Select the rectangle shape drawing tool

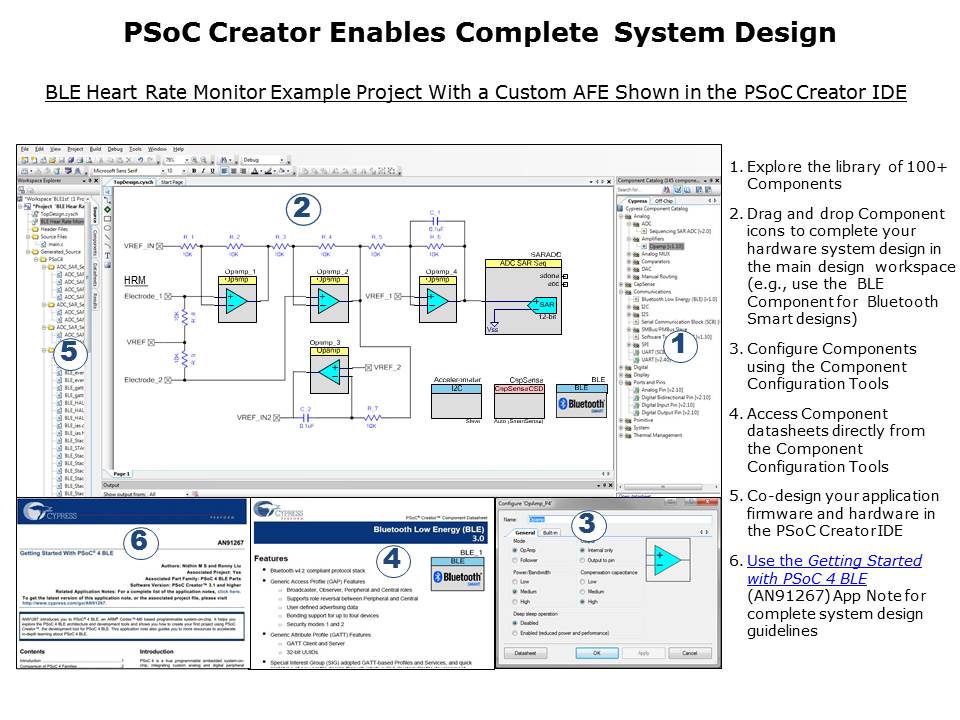point(108,219)
